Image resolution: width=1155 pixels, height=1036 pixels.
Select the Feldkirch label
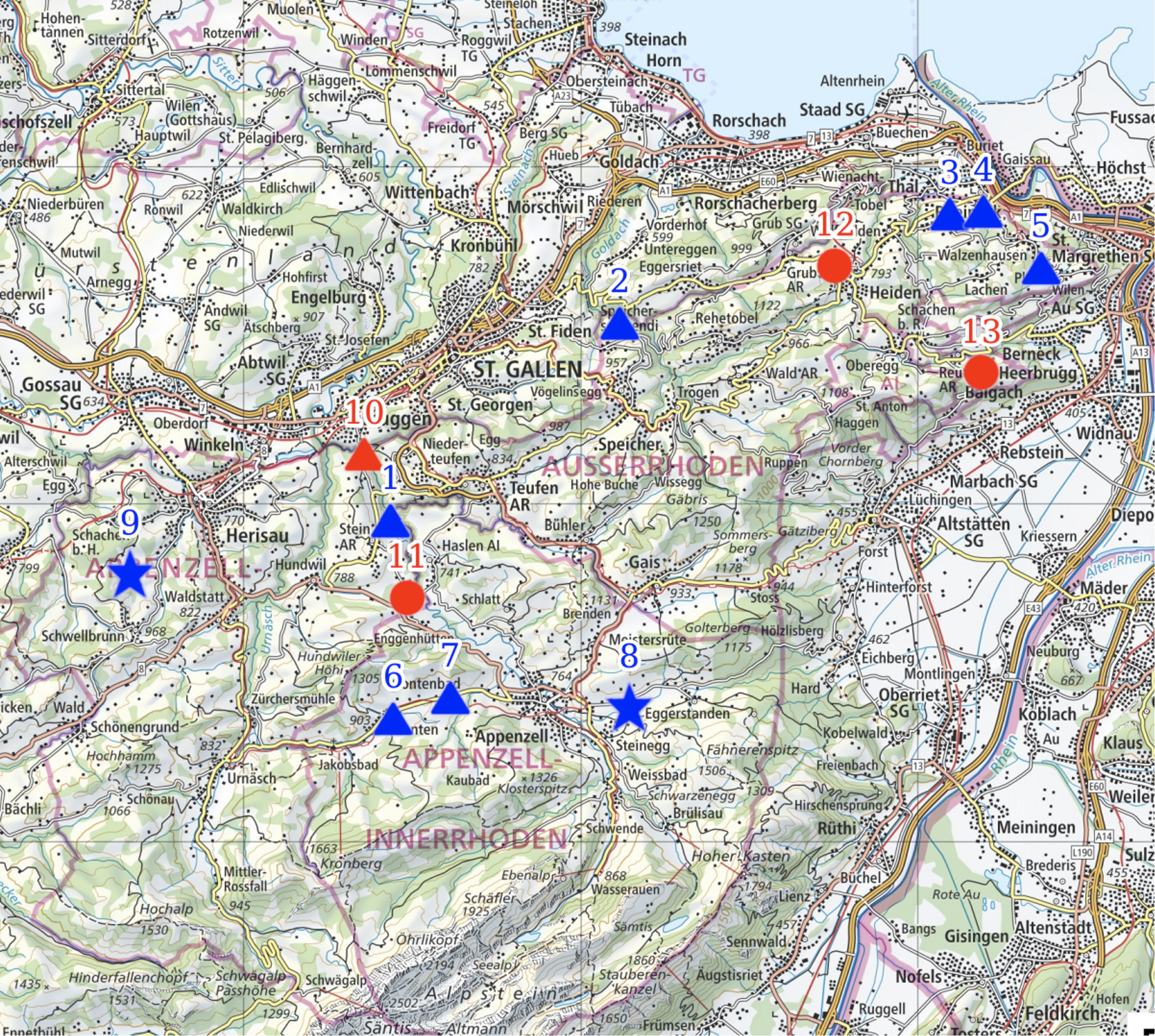[x=1062, y=1013]
